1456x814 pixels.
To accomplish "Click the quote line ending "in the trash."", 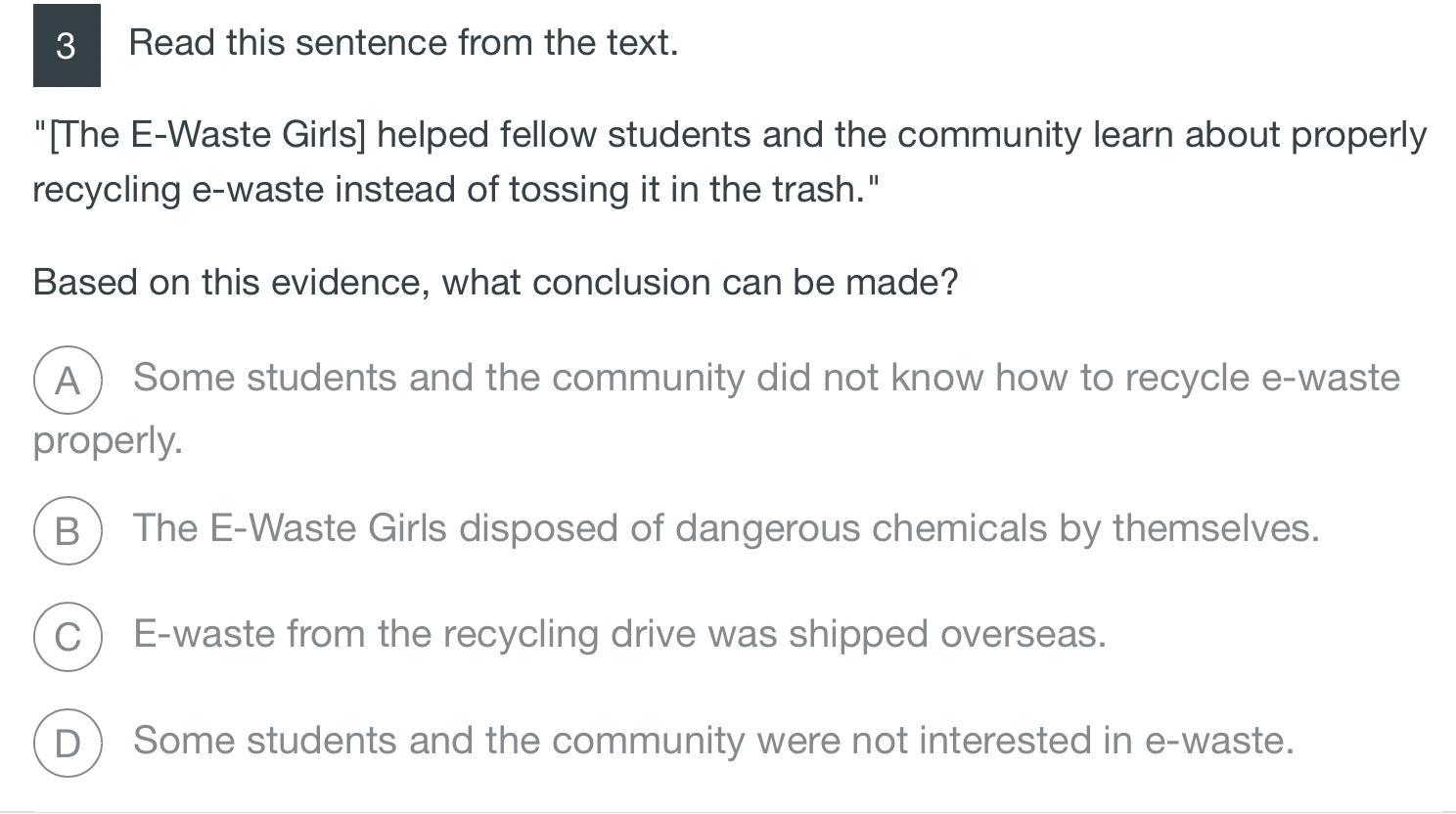I will point(456,189).
